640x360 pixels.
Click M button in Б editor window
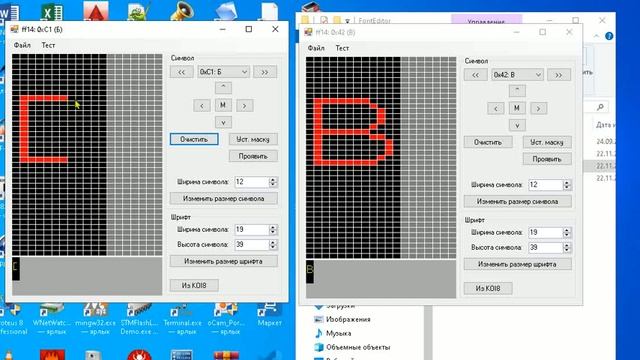tap(223, 105)
